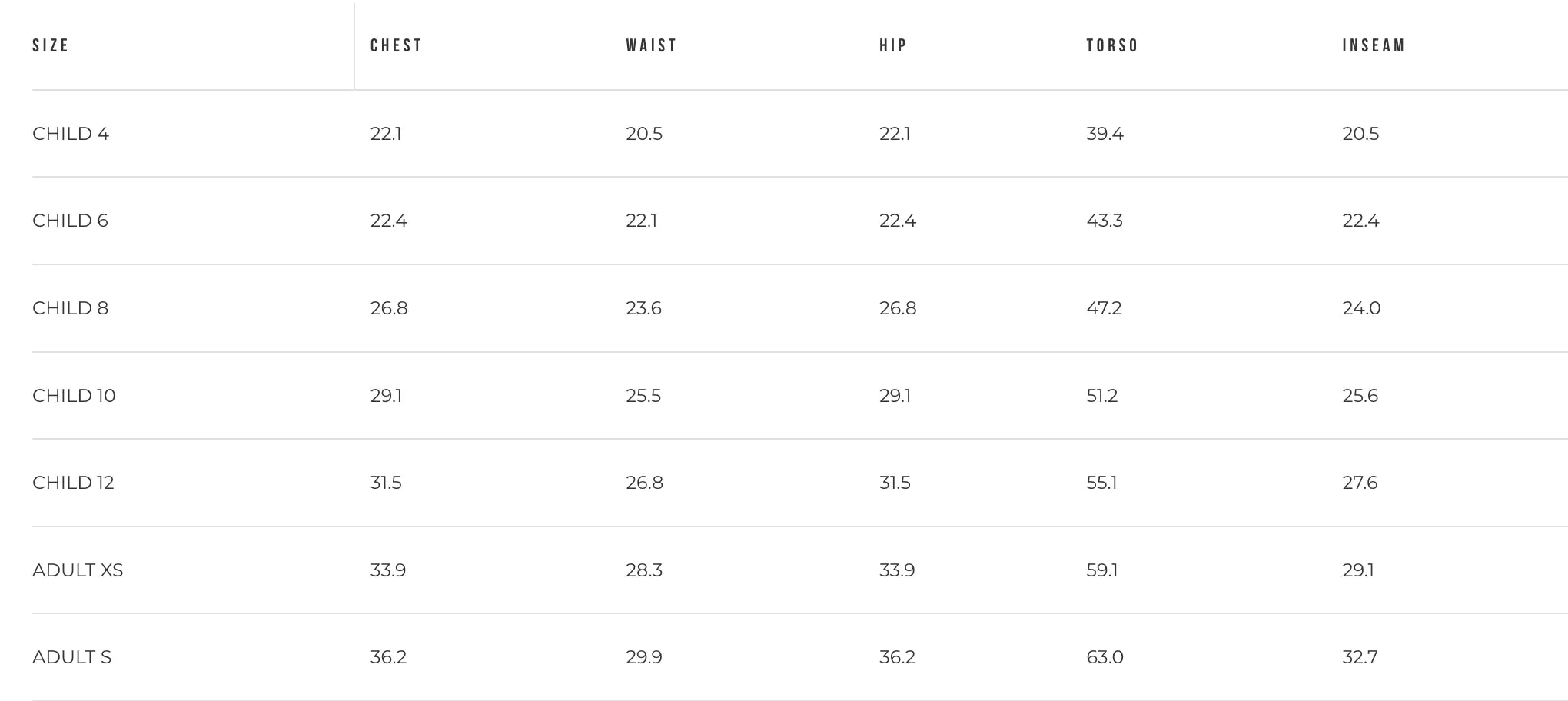Click the INSEAM column header
1568x701 pixels.
pos(1374,46)
